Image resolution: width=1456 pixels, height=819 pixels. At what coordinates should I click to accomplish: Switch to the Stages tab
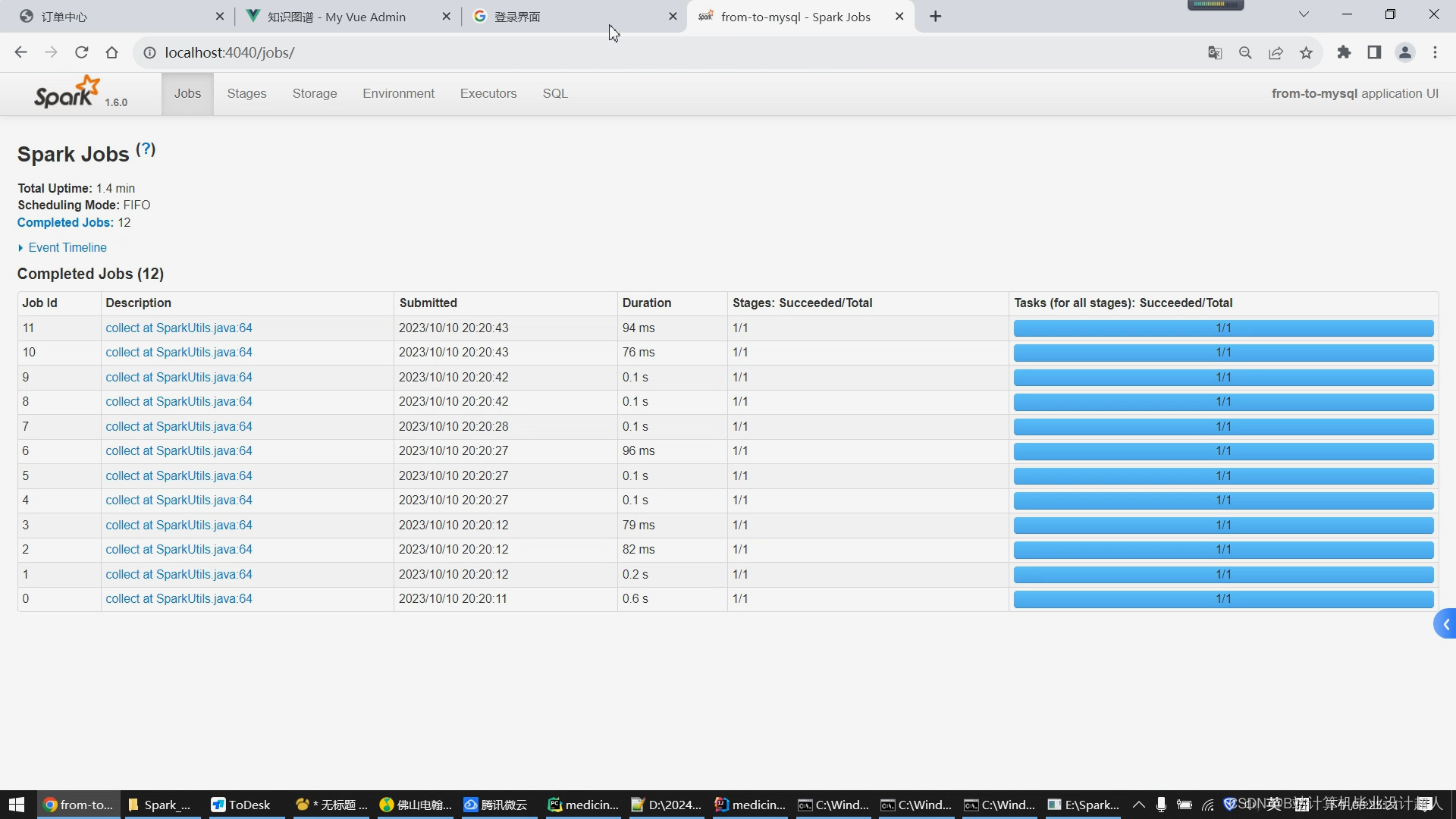[x=246, y=93]
